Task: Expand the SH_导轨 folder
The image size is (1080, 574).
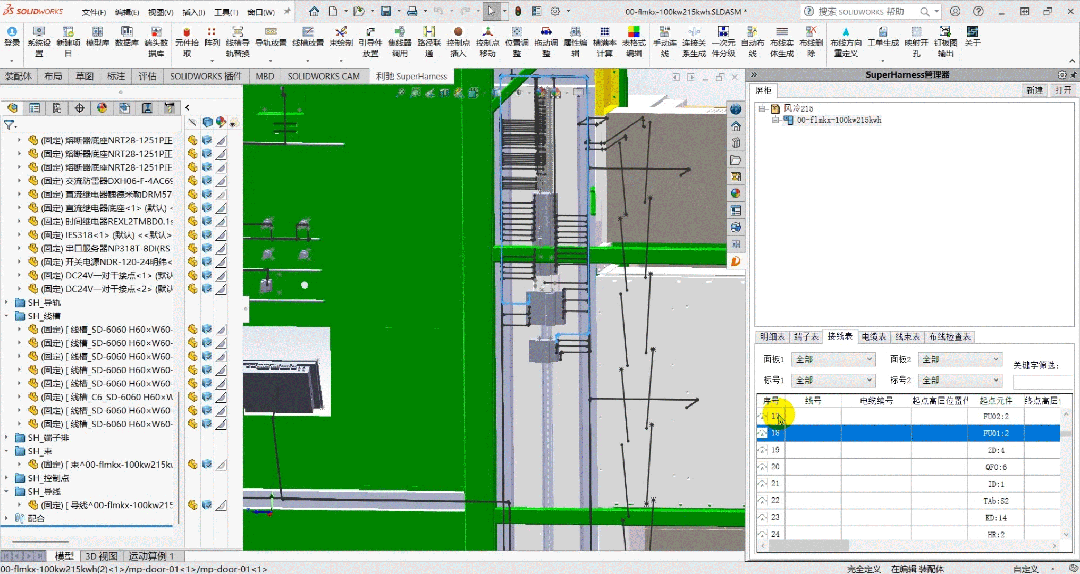Action: [6, 303]
